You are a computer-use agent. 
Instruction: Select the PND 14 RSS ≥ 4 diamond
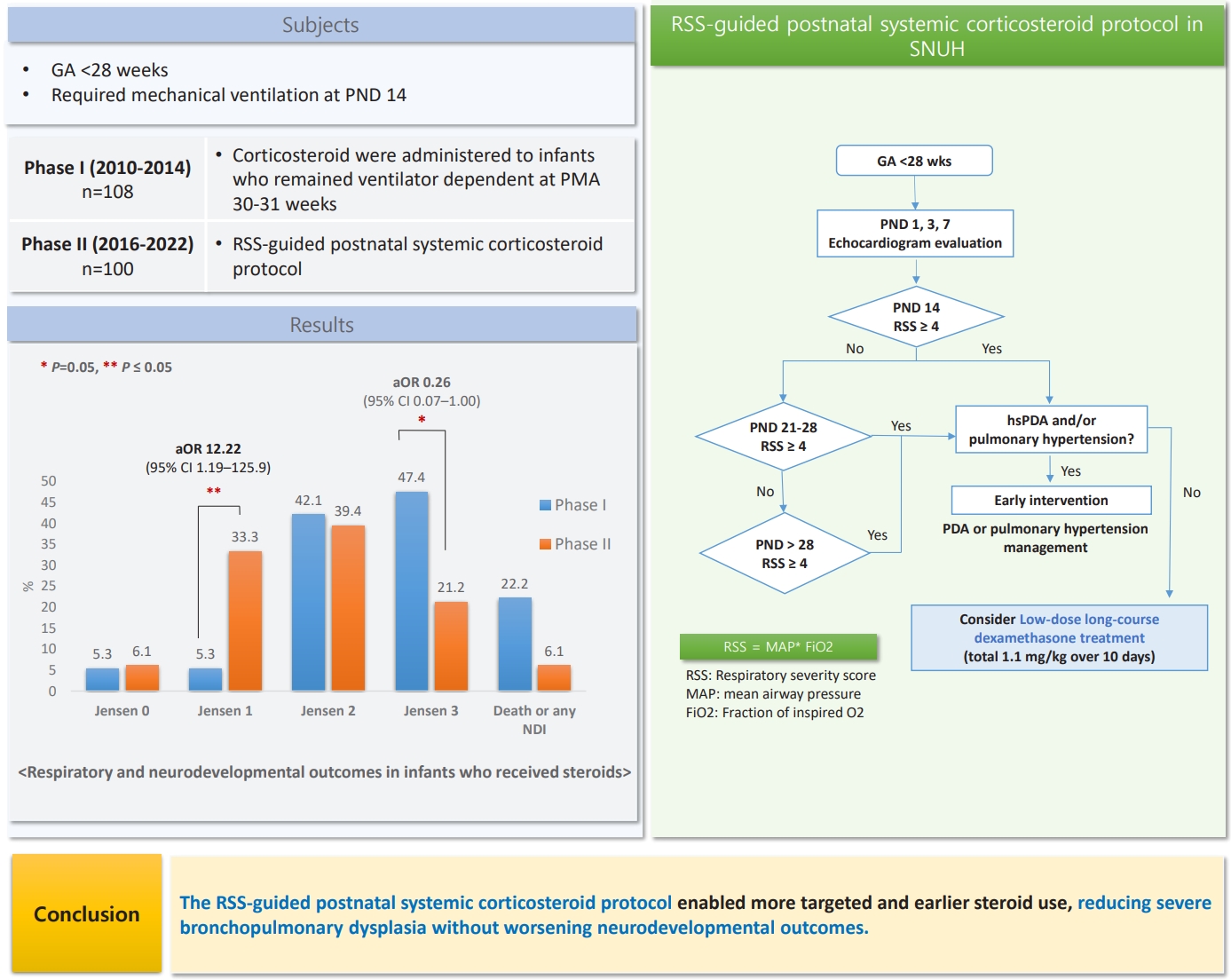[x=916, y=317]
